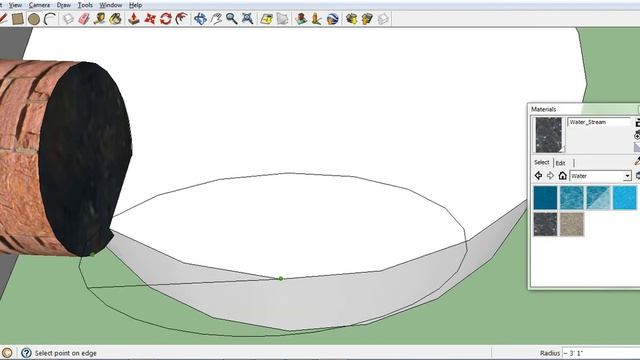
Task: Pick the two-tone diagonal water swatch
Action: pos(598,198)
